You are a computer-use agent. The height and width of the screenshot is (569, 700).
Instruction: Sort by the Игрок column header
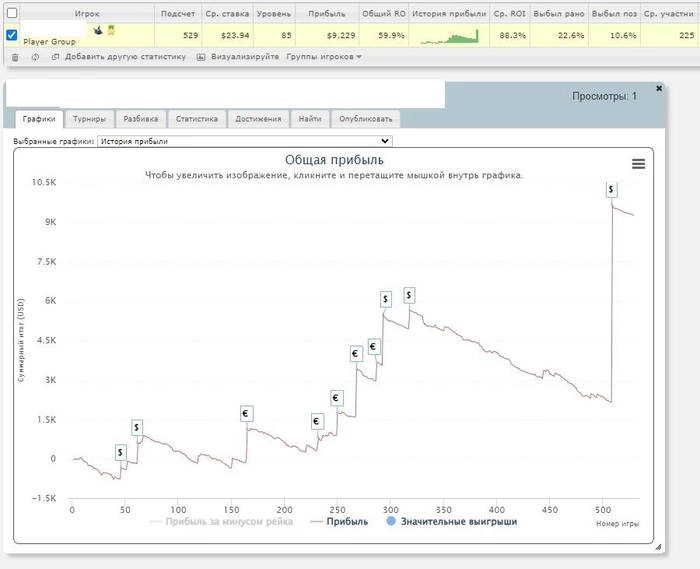pyautogui.click(x=87, y=14)
